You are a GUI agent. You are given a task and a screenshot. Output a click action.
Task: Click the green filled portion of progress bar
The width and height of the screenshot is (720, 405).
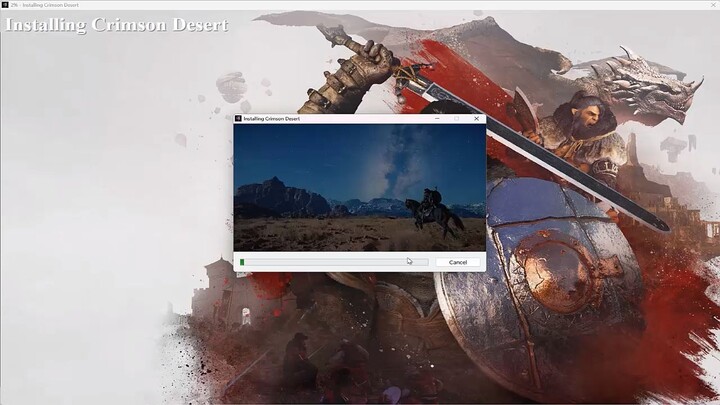[242, 262]
